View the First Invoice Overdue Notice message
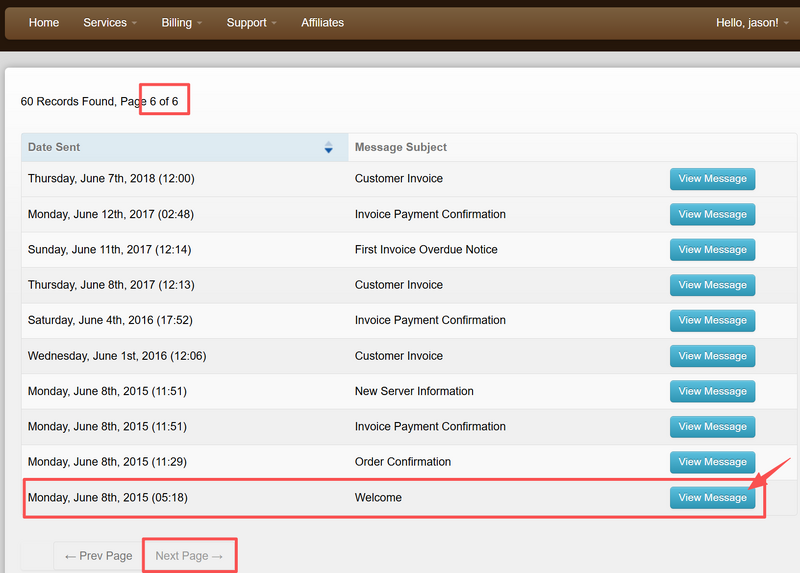Image resolution: width=800 pixels, height=573 pixels. coord(712,250)
